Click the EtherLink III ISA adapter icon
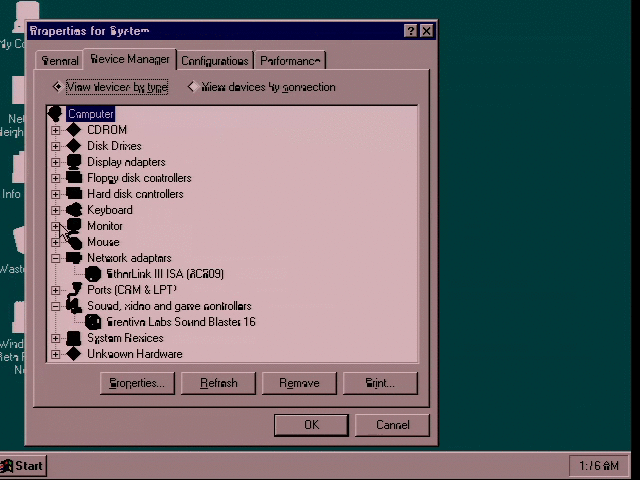The width and height of the screenshot is (640, 480). tap(93, 274)
